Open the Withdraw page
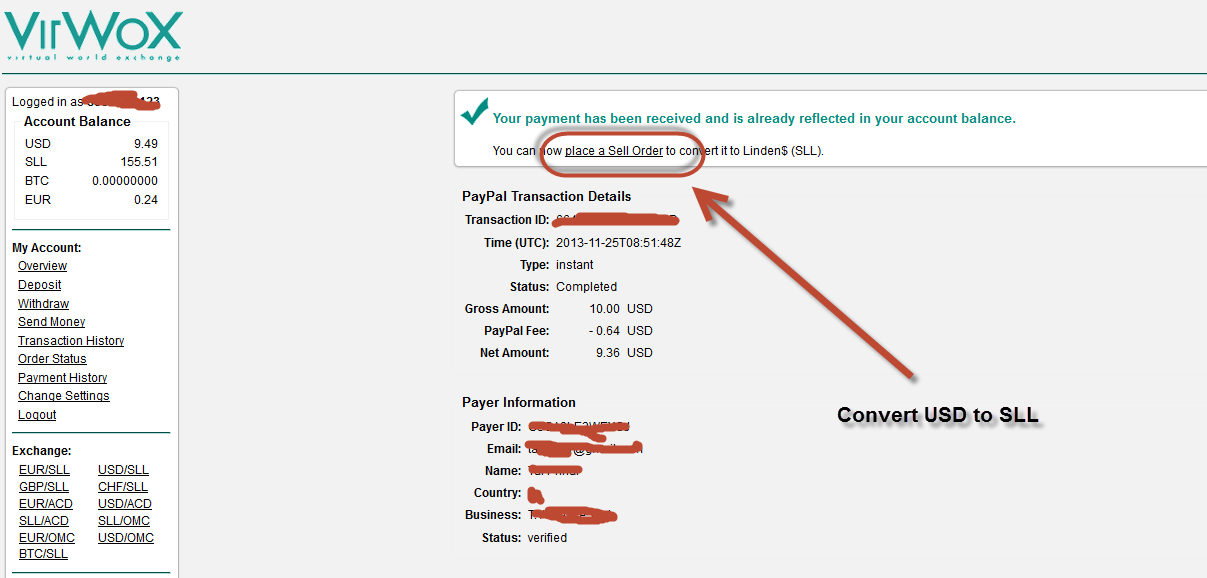This screenshot has height=578, width=1207. (x=43, y=304)
